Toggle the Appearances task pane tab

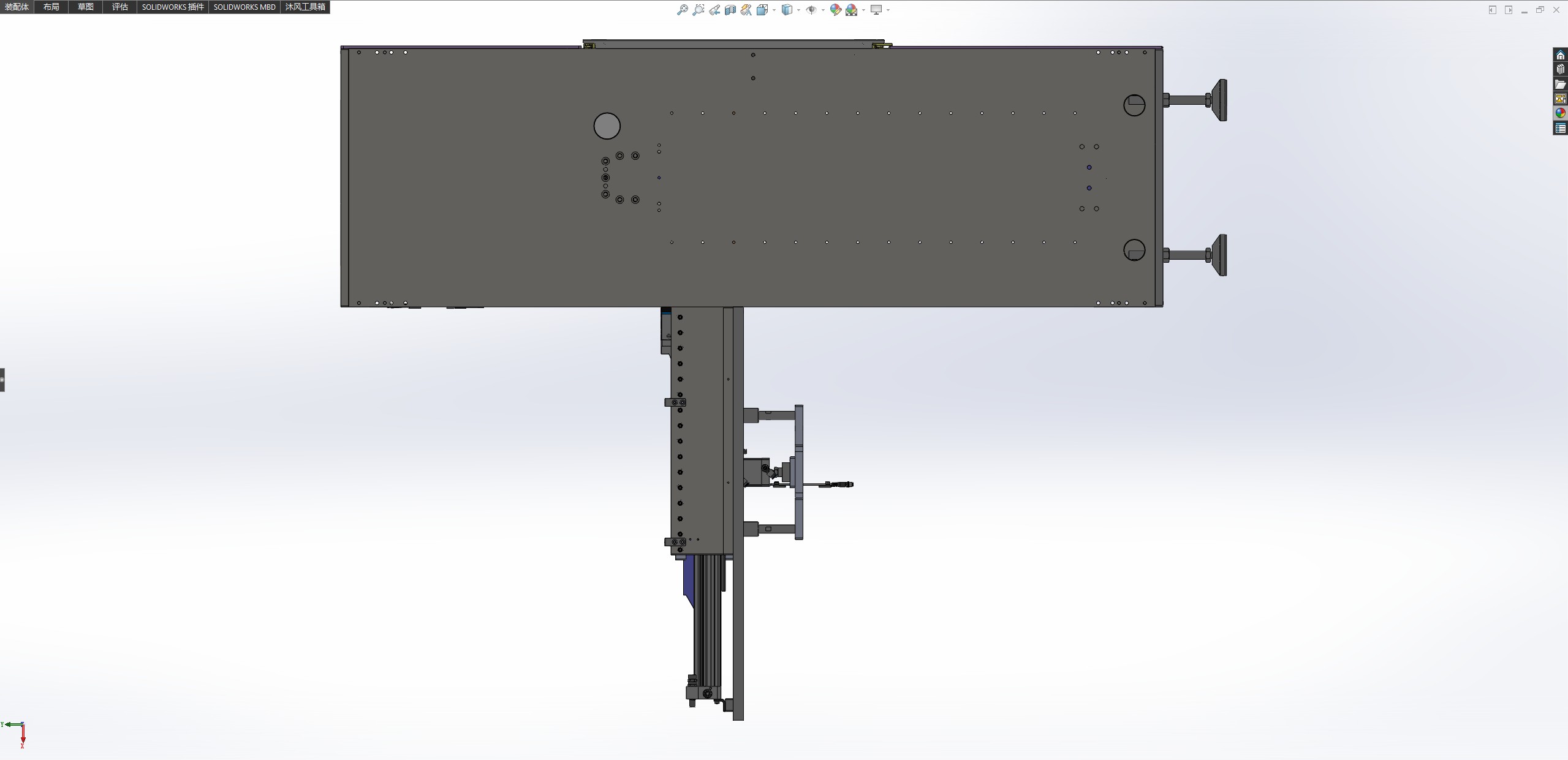(1560, 113)
